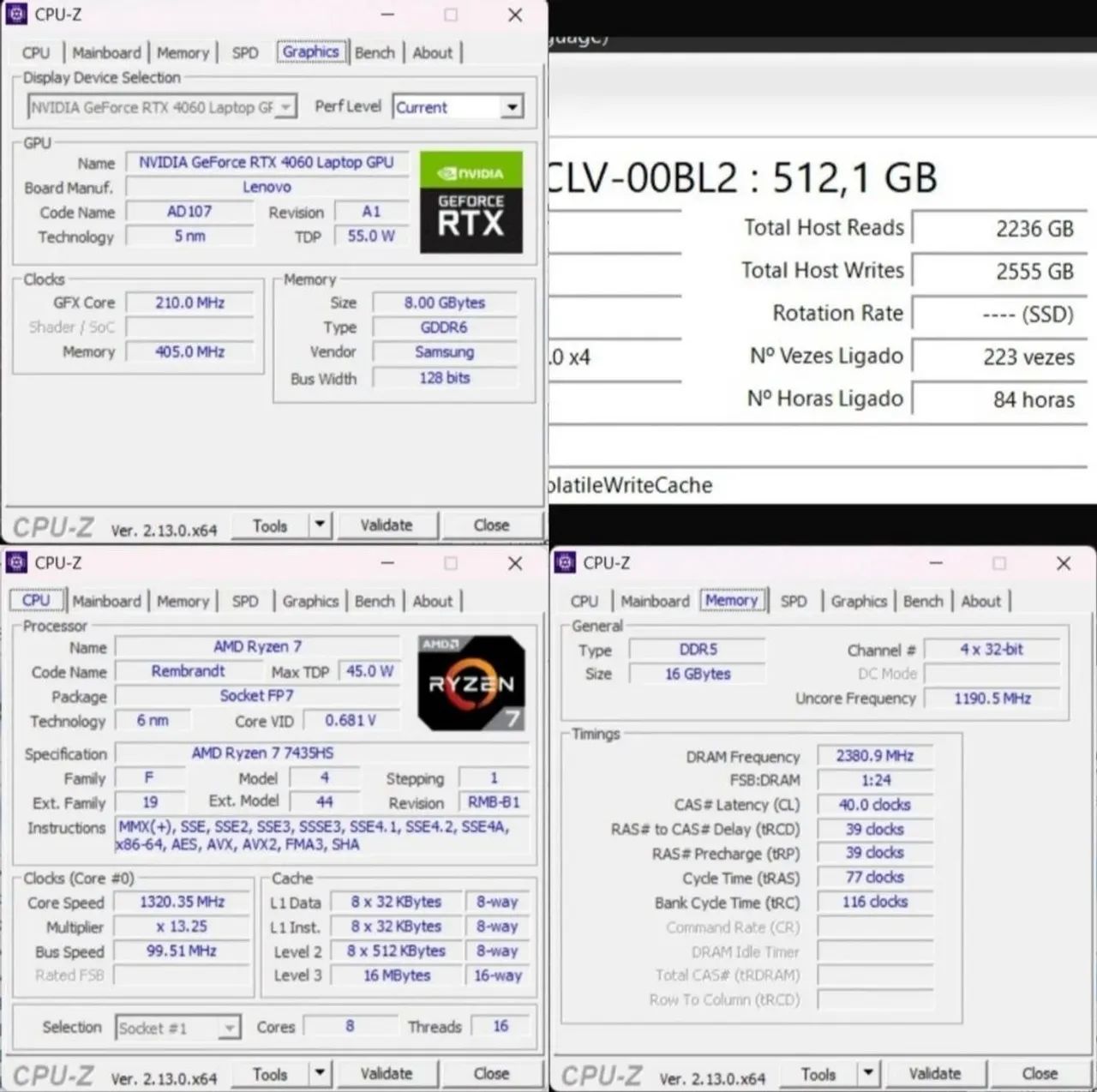This screenshot has height=1092, width=1097.
Task: Click CAS# Latency 40.0 clocks
Action: (875, 805)
